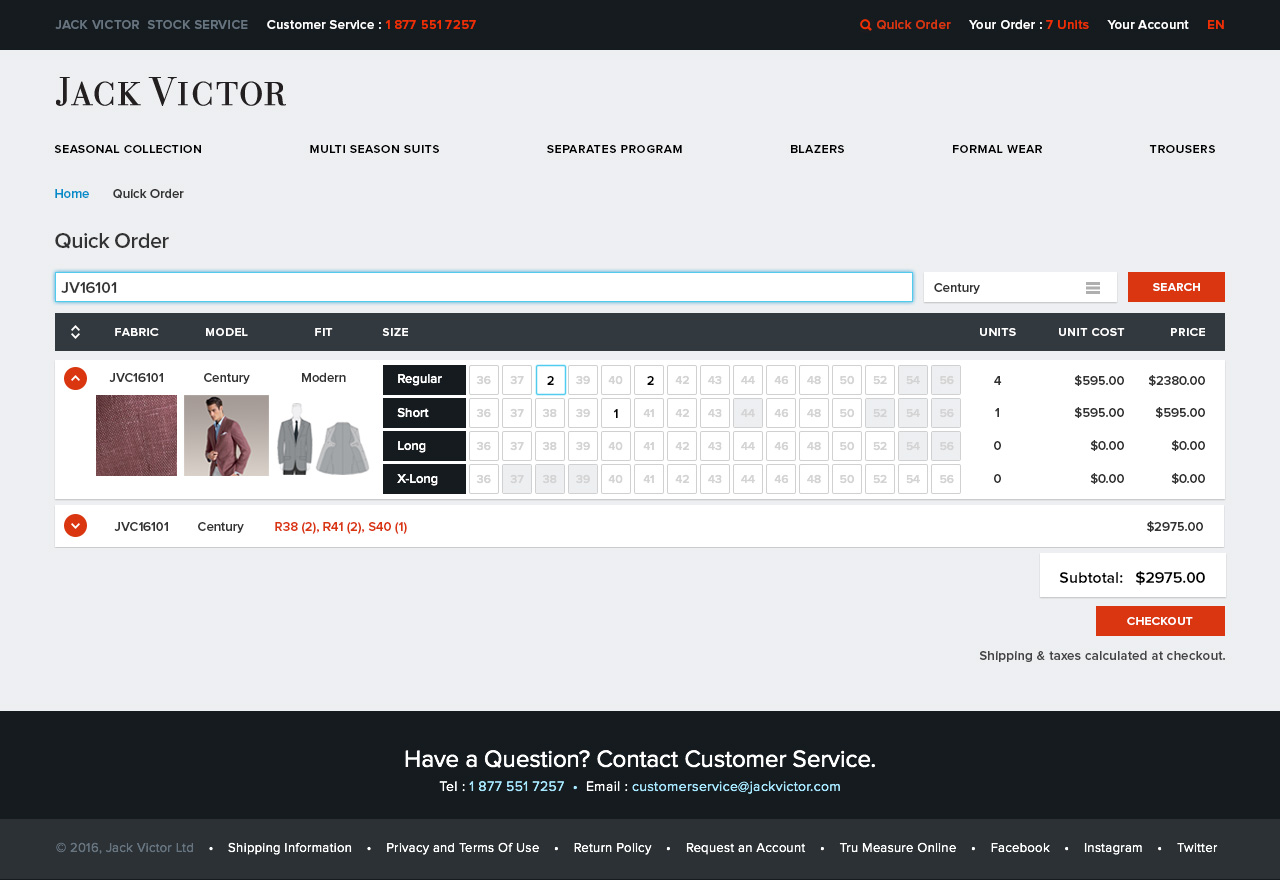Screen dimensions: 1280x880
Task: Switch language via EN link
Action: pyautogui.click(x=1216, y=25)
